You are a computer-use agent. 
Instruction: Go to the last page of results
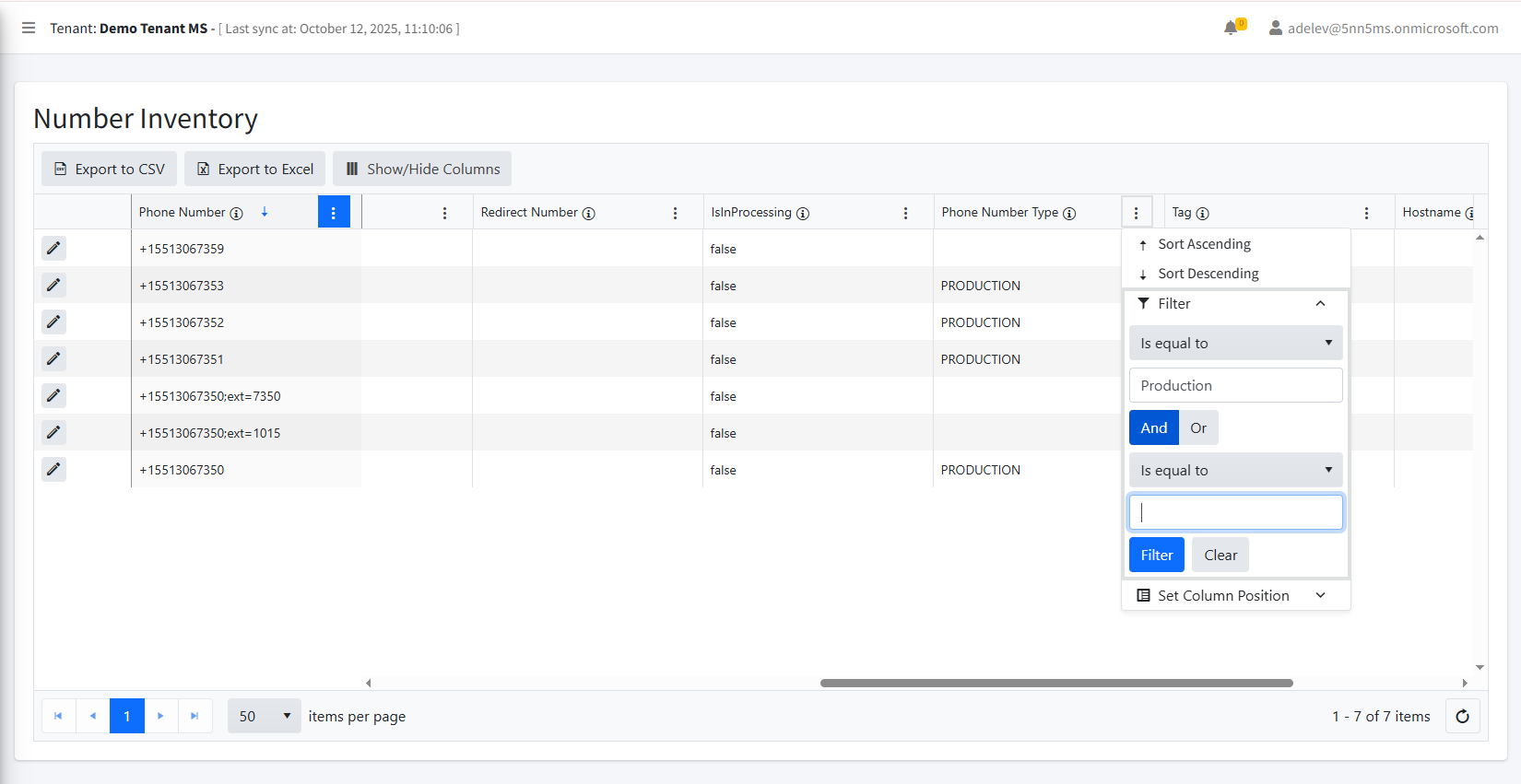[195, 716]
